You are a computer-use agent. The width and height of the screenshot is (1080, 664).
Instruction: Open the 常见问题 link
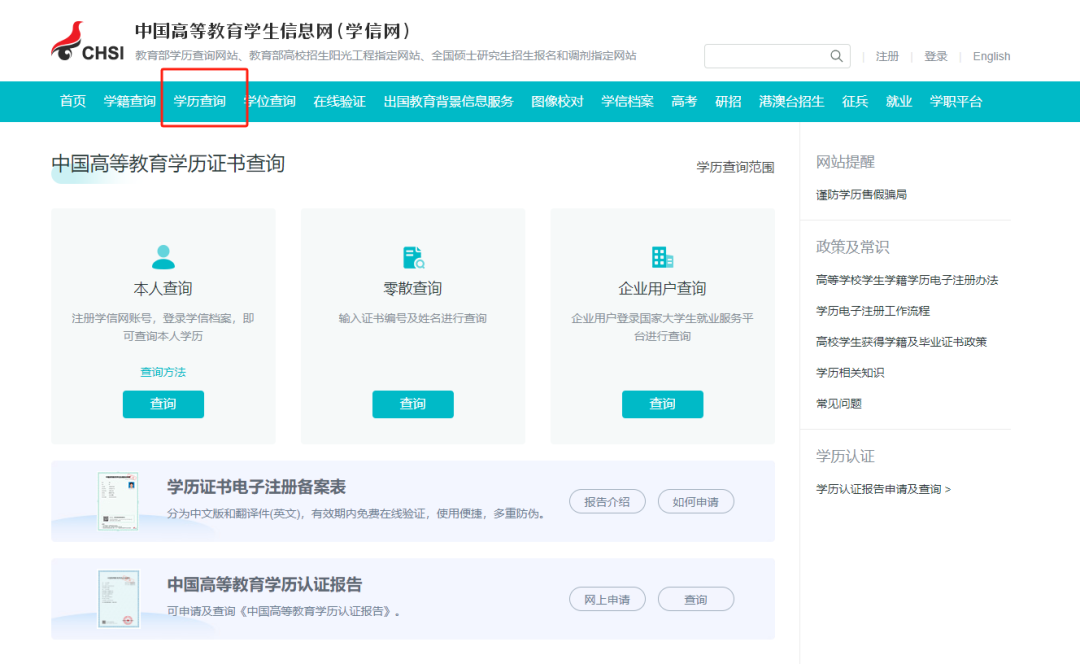(x=838, y=404)
